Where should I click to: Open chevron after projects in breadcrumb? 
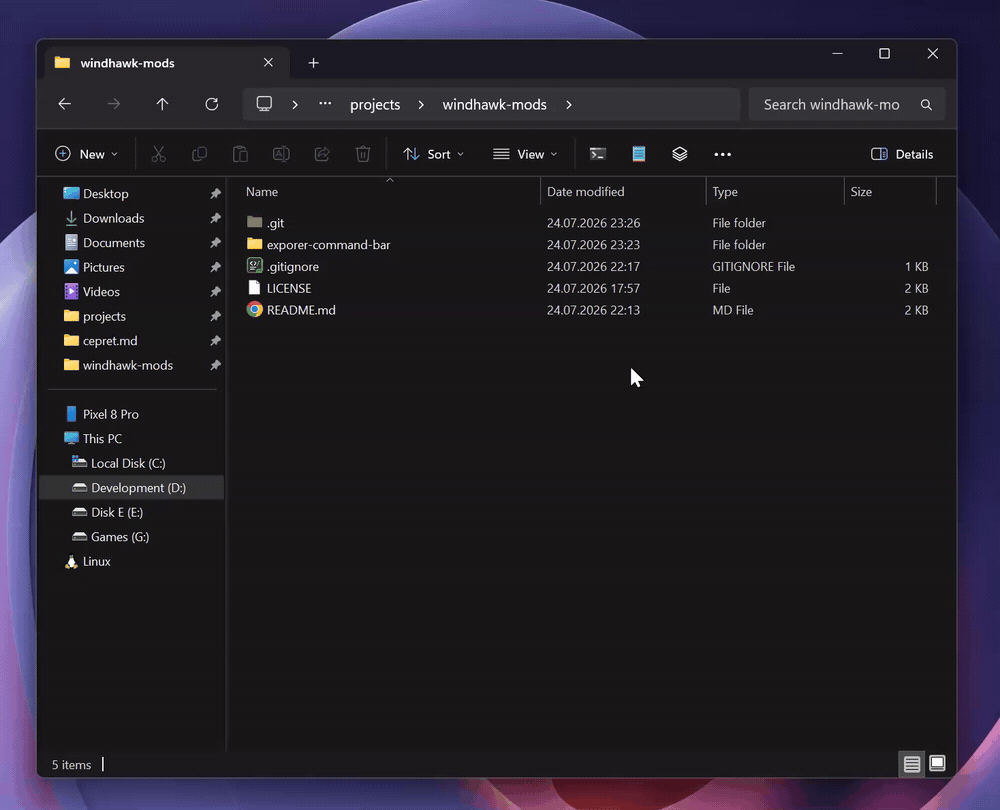pyautogui.click(x=421, y=105)
